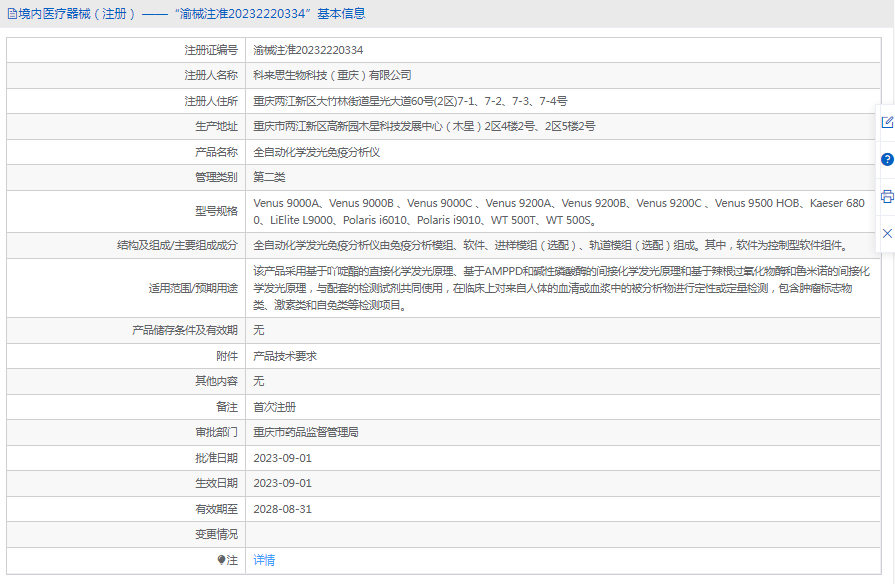This screenshot has height=584, width=895.
Task: Click the 有效期至 row label
Action: coord(216,509)
